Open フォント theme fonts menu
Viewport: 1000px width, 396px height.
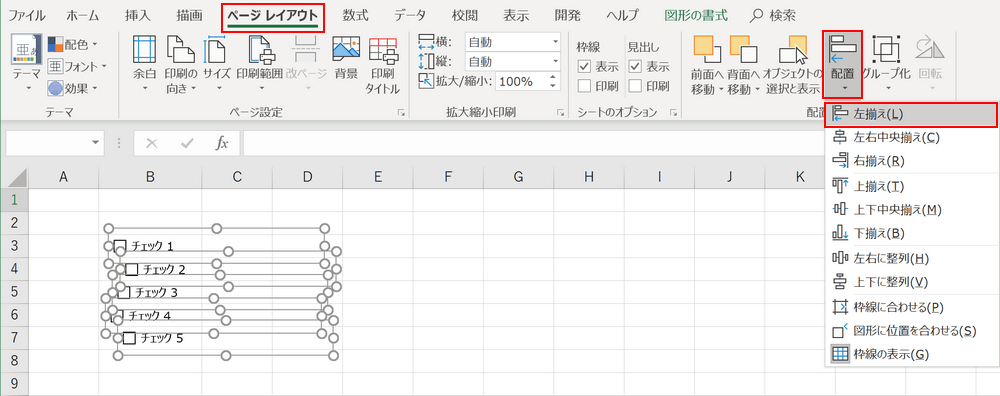(77, 66)
